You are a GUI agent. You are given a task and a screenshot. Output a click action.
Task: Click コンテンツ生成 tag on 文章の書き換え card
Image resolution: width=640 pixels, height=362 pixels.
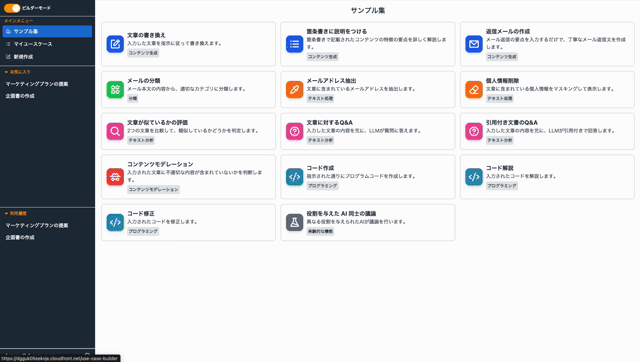click(x=143, y=53)
